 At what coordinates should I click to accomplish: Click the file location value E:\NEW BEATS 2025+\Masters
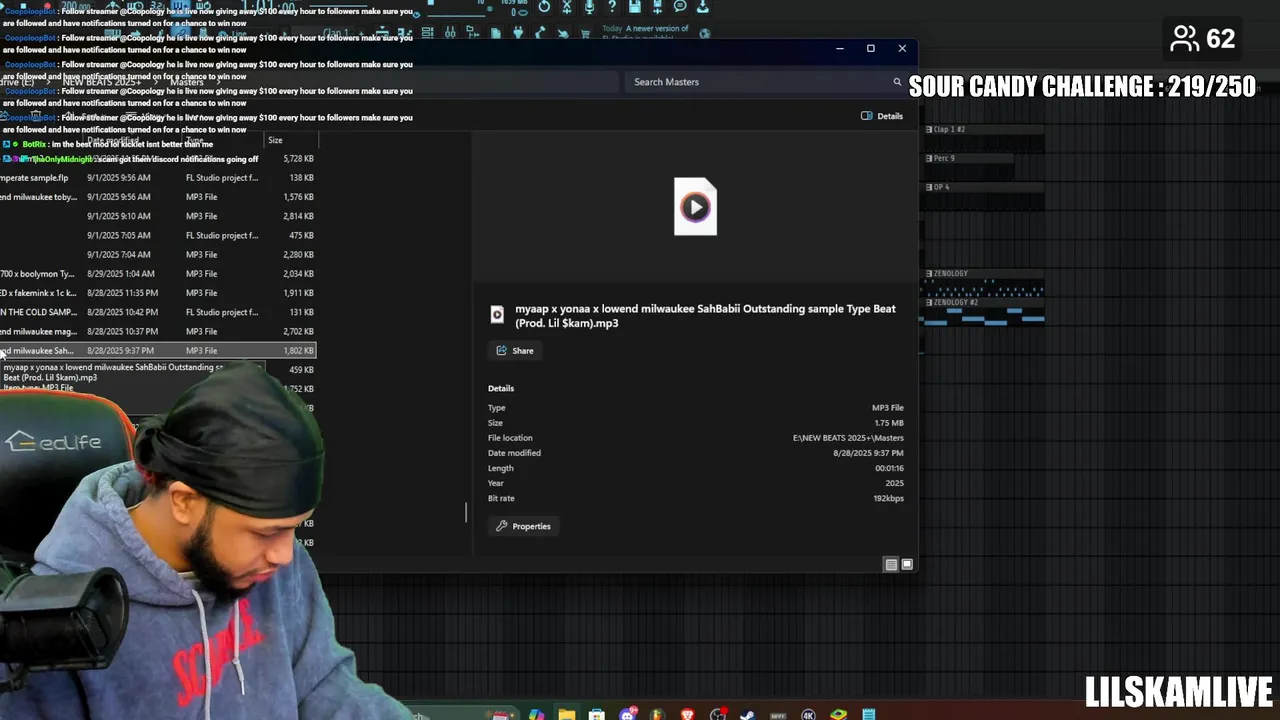tap(848, 438)
